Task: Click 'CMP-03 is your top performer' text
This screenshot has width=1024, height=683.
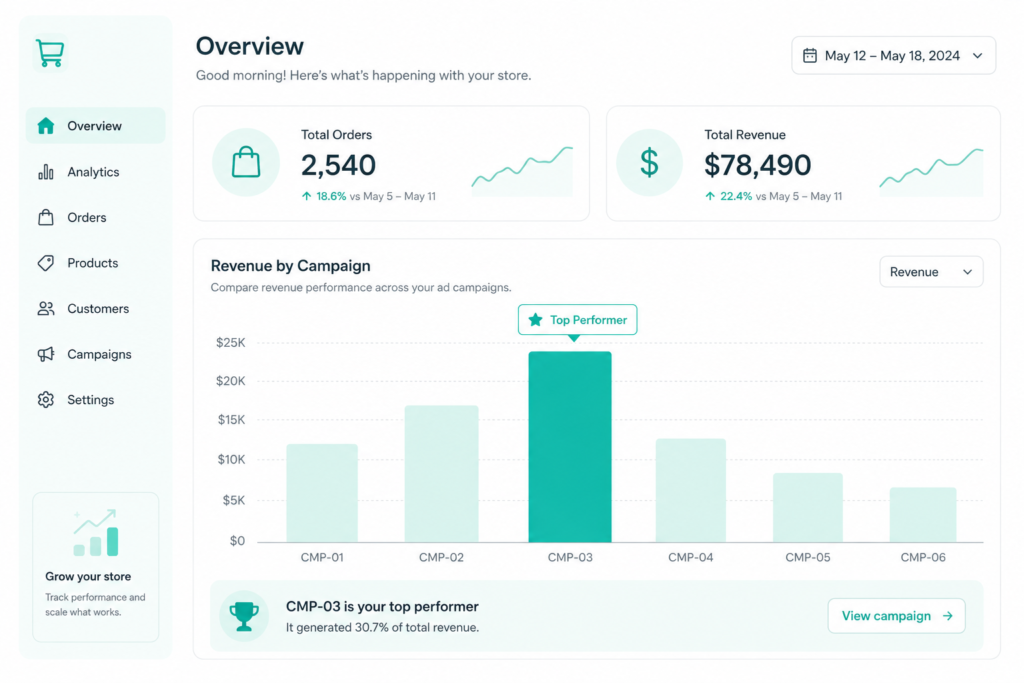Action: (x=382, y=606)
